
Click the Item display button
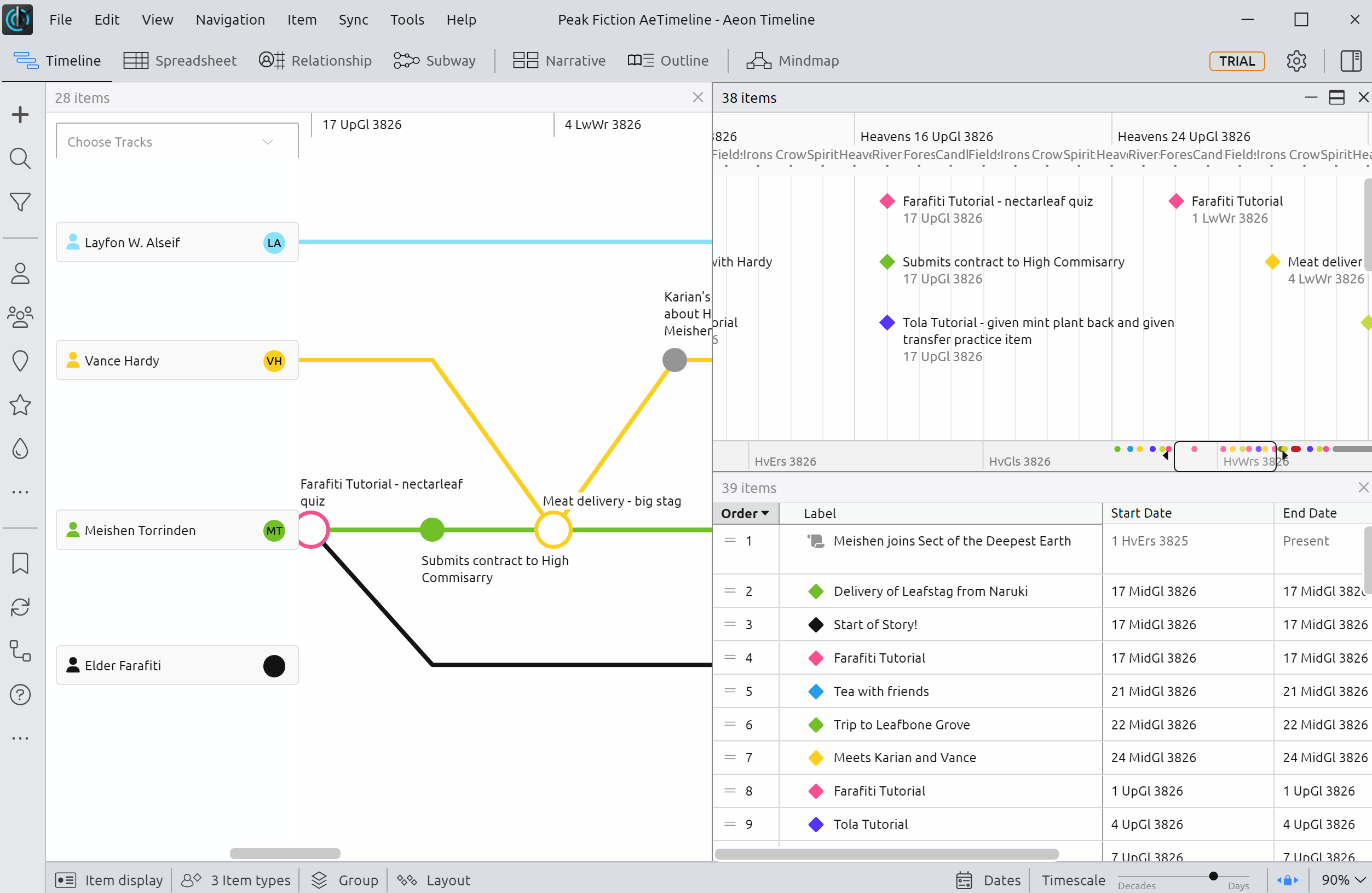[109, 880]
